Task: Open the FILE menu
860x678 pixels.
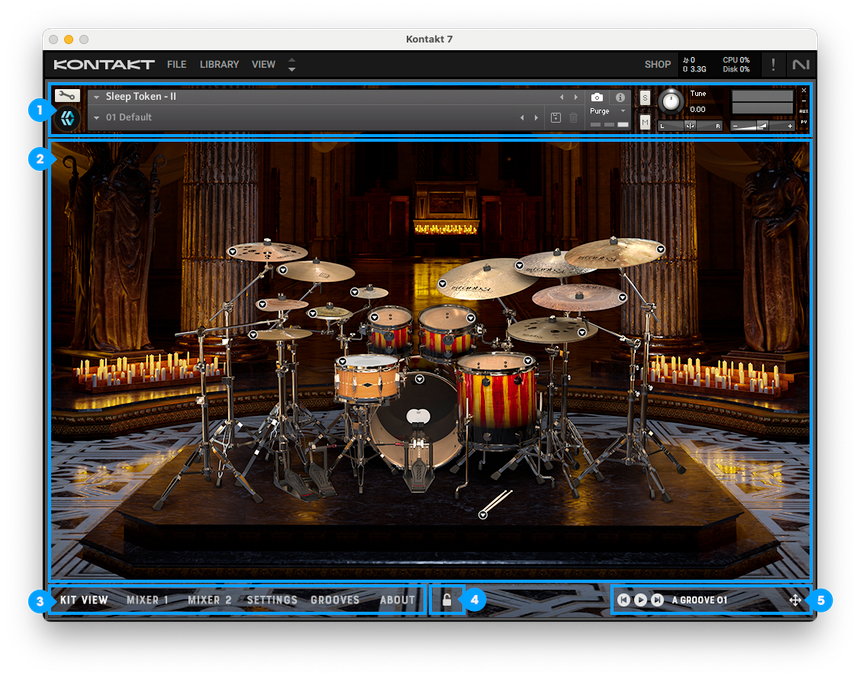Action: coord(177,65)
